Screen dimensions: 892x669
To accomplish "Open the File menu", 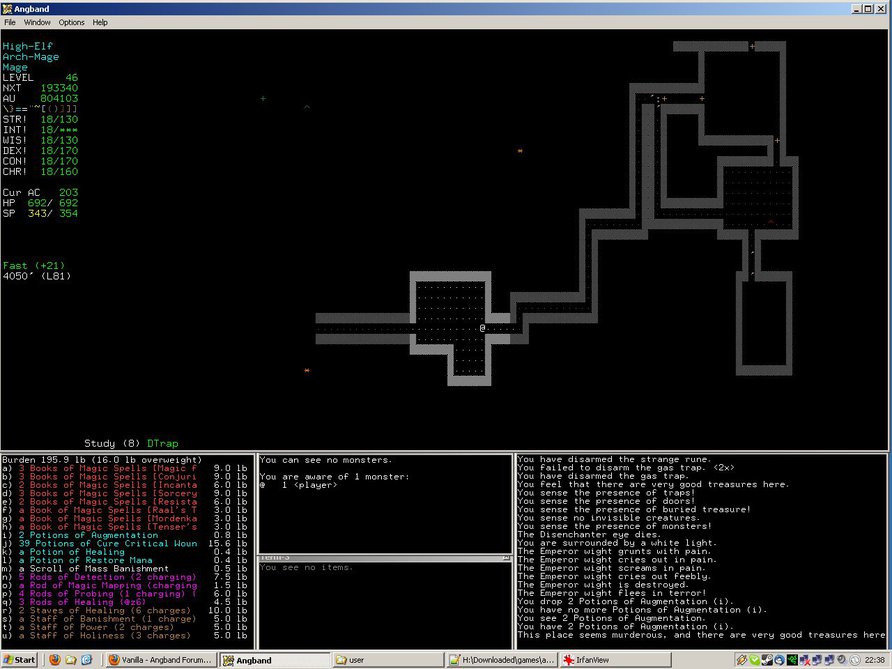I will (9, 22).
